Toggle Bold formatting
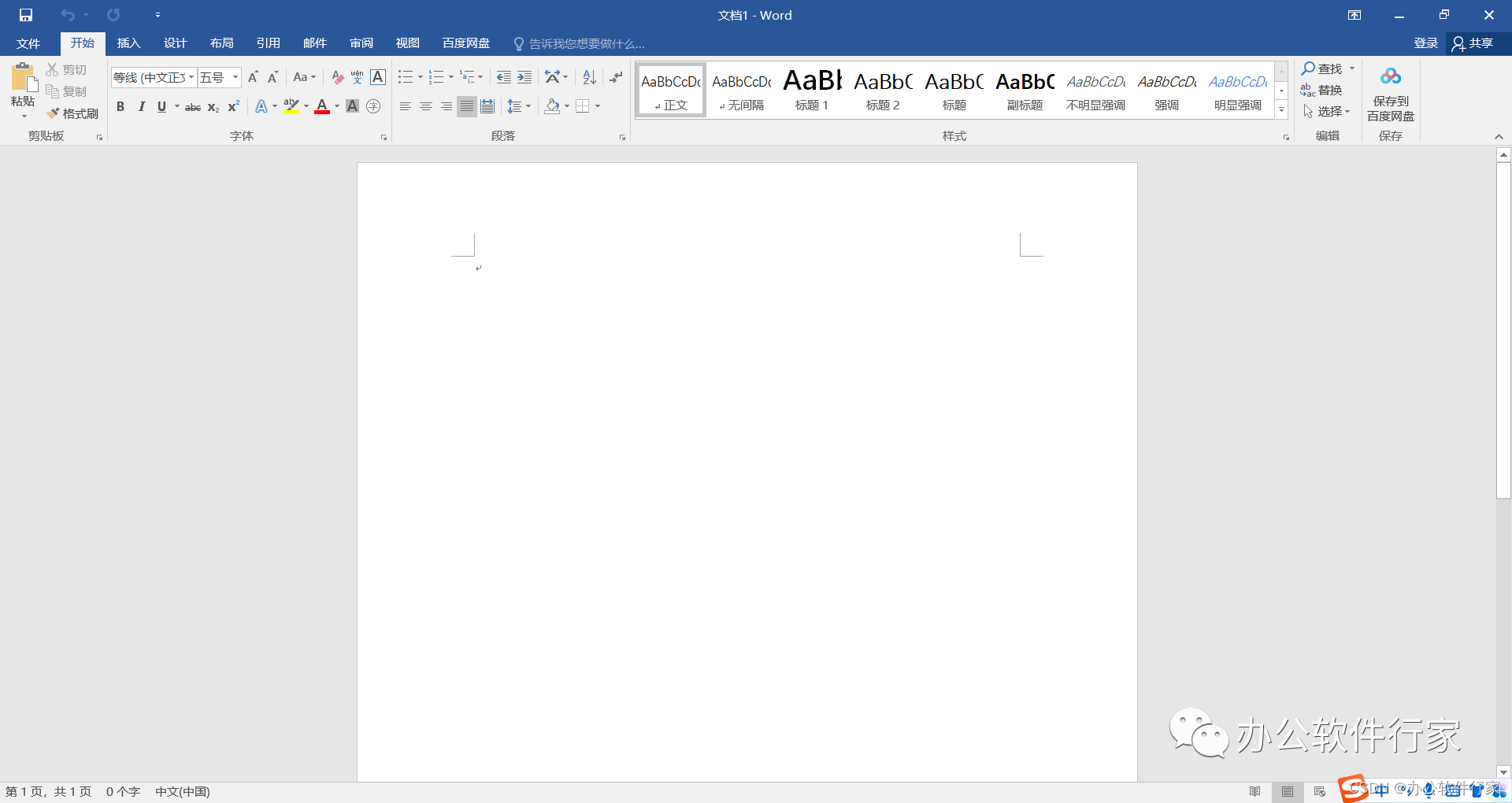1512x803 pixels. [120, 106]
